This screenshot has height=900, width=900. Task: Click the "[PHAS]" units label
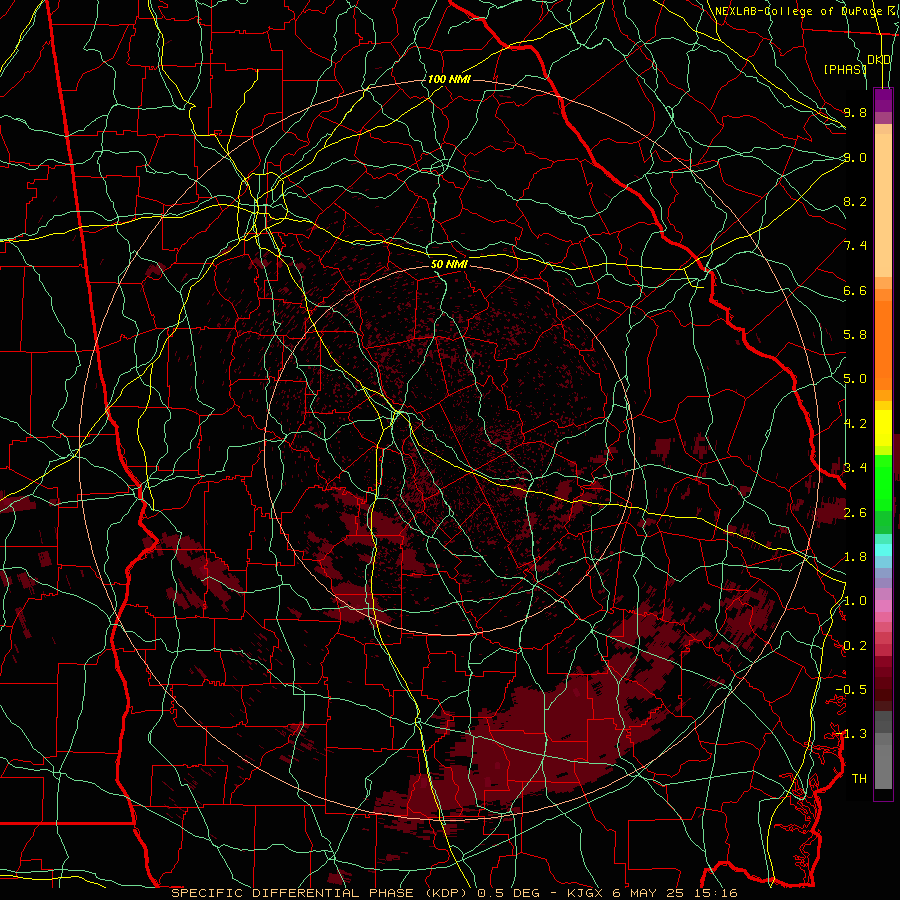point(845,69)
